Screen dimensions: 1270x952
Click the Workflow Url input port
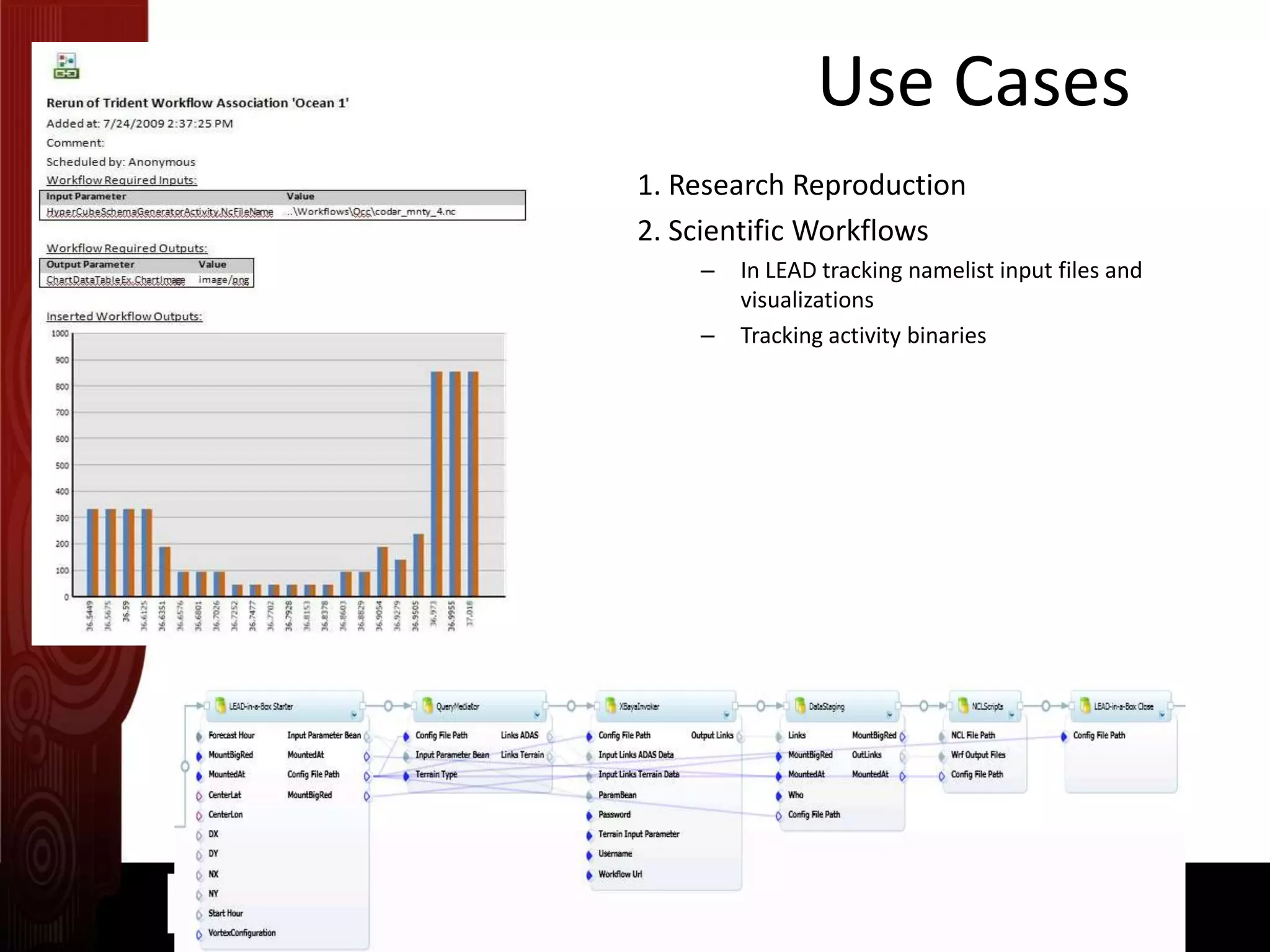click(589, 875)
